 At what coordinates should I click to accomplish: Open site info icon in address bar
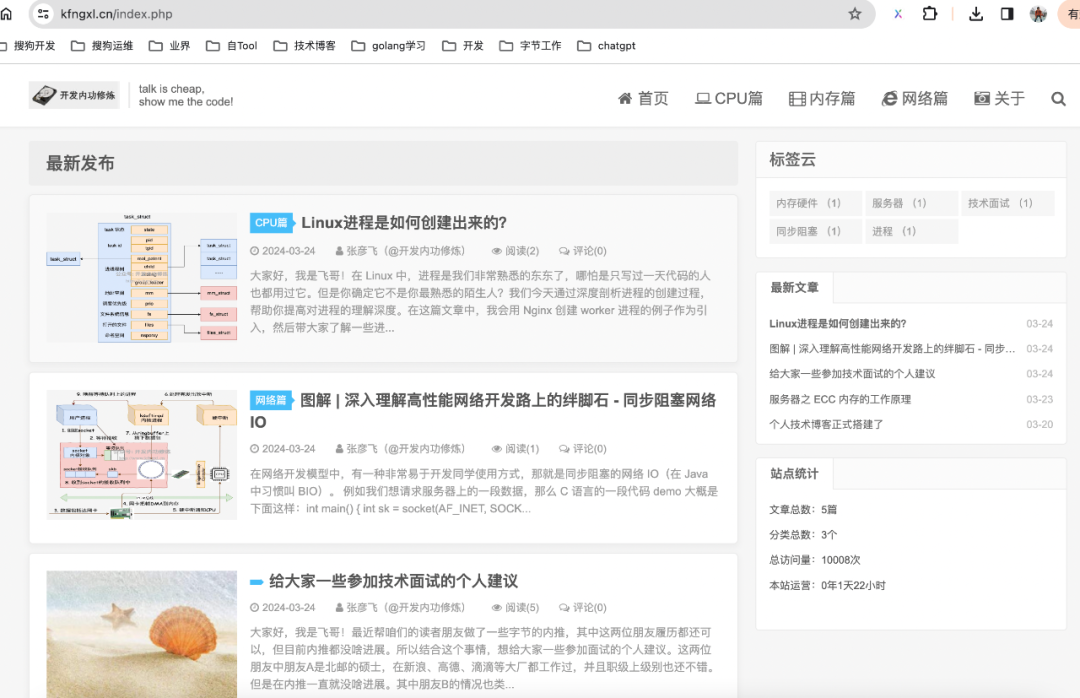point(43,14)
